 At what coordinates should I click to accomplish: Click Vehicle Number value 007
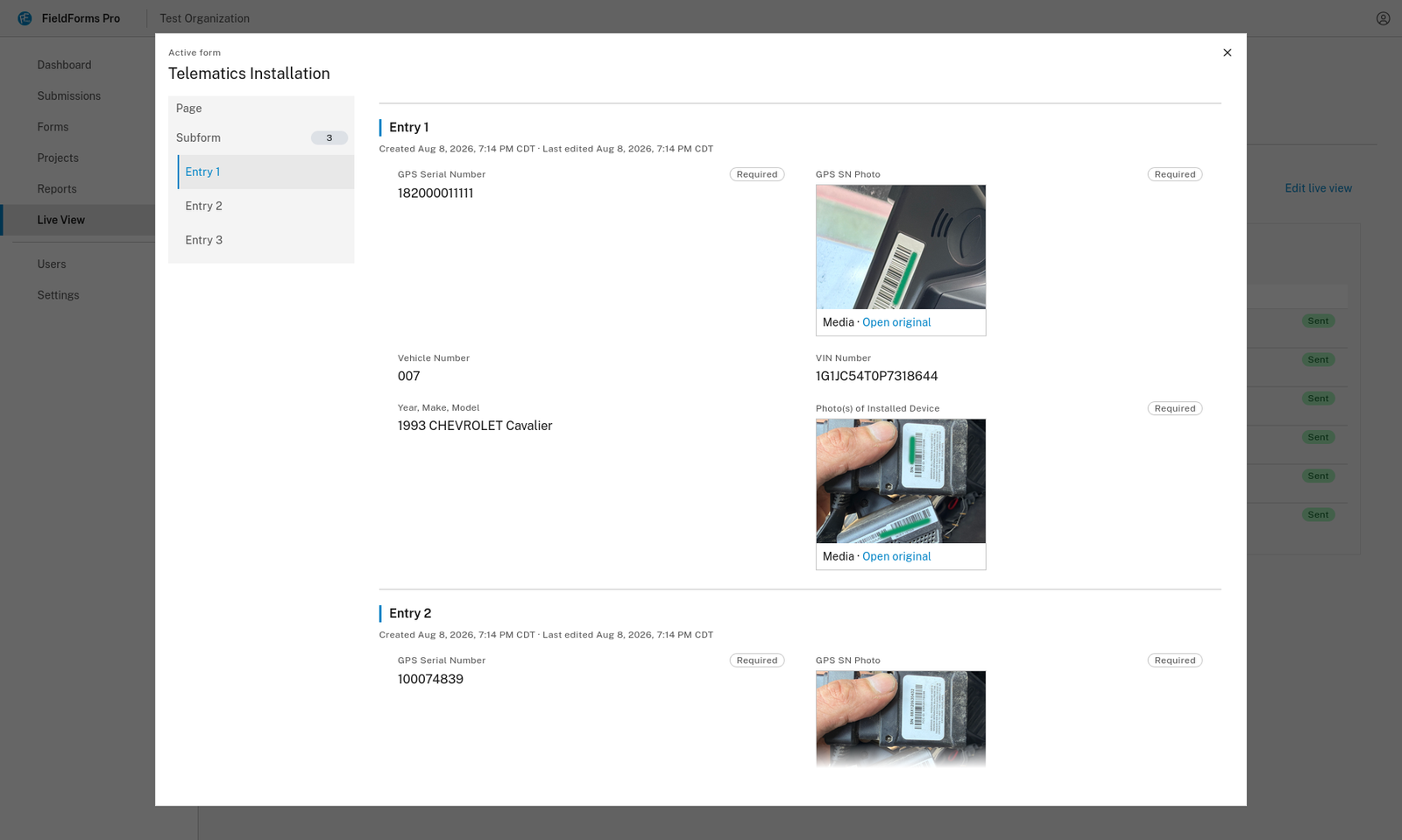pyautogui.click(x=408, y=377)
